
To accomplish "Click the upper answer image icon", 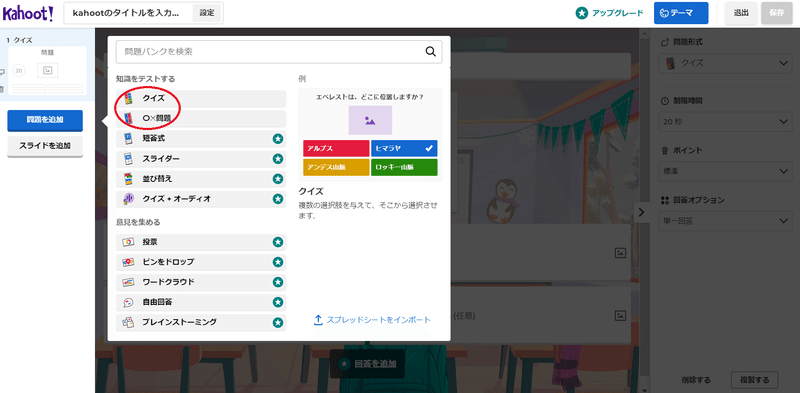I will tap(620, 253).
